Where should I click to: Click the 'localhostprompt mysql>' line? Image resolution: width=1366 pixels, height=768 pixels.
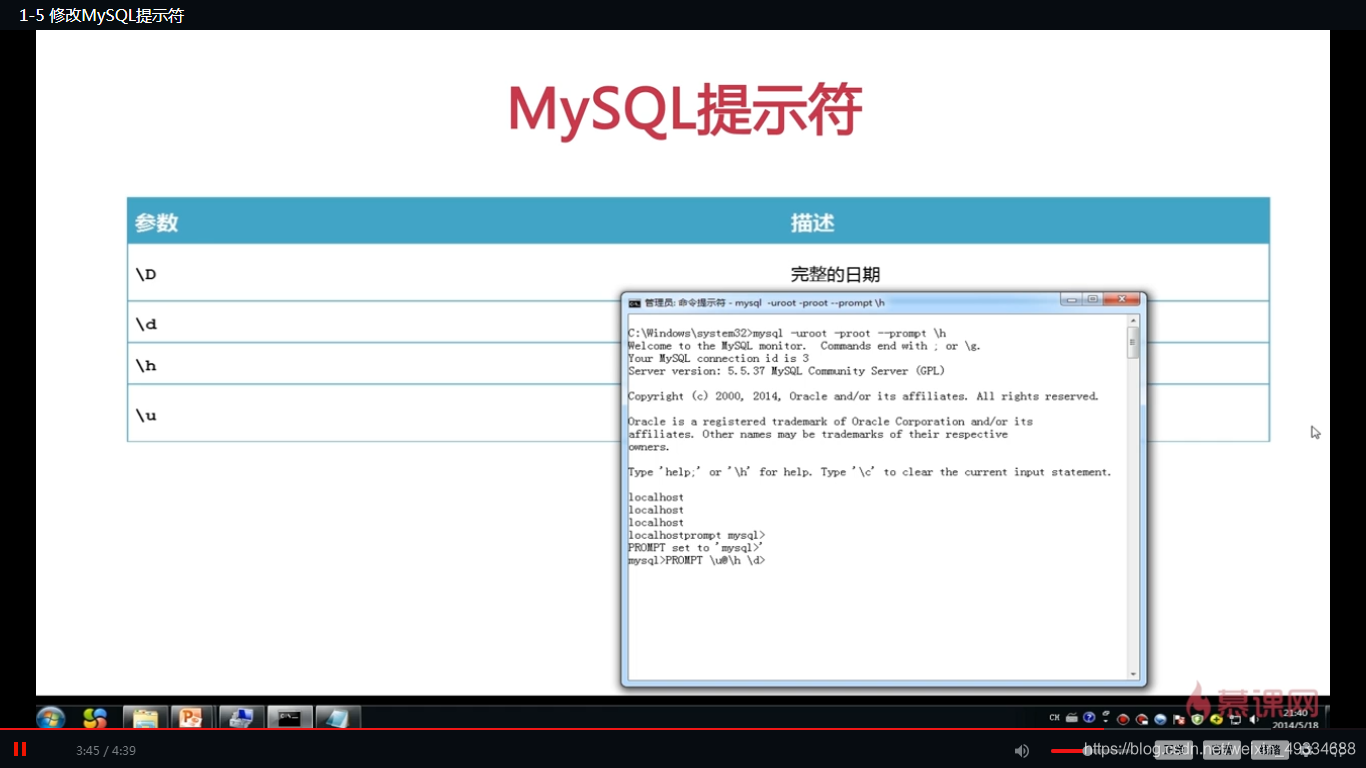click(696, 535)
